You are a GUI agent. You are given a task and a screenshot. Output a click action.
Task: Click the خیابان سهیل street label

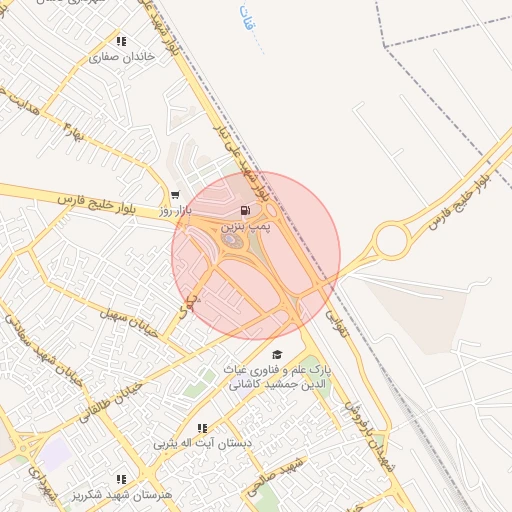(129, 323)
